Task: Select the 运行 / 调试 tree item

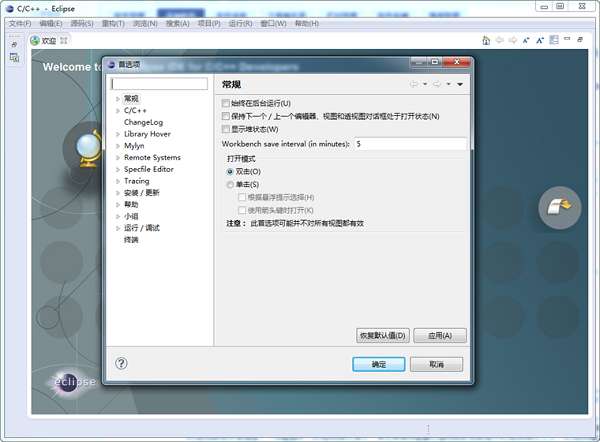Action: (x=142, y=228)
